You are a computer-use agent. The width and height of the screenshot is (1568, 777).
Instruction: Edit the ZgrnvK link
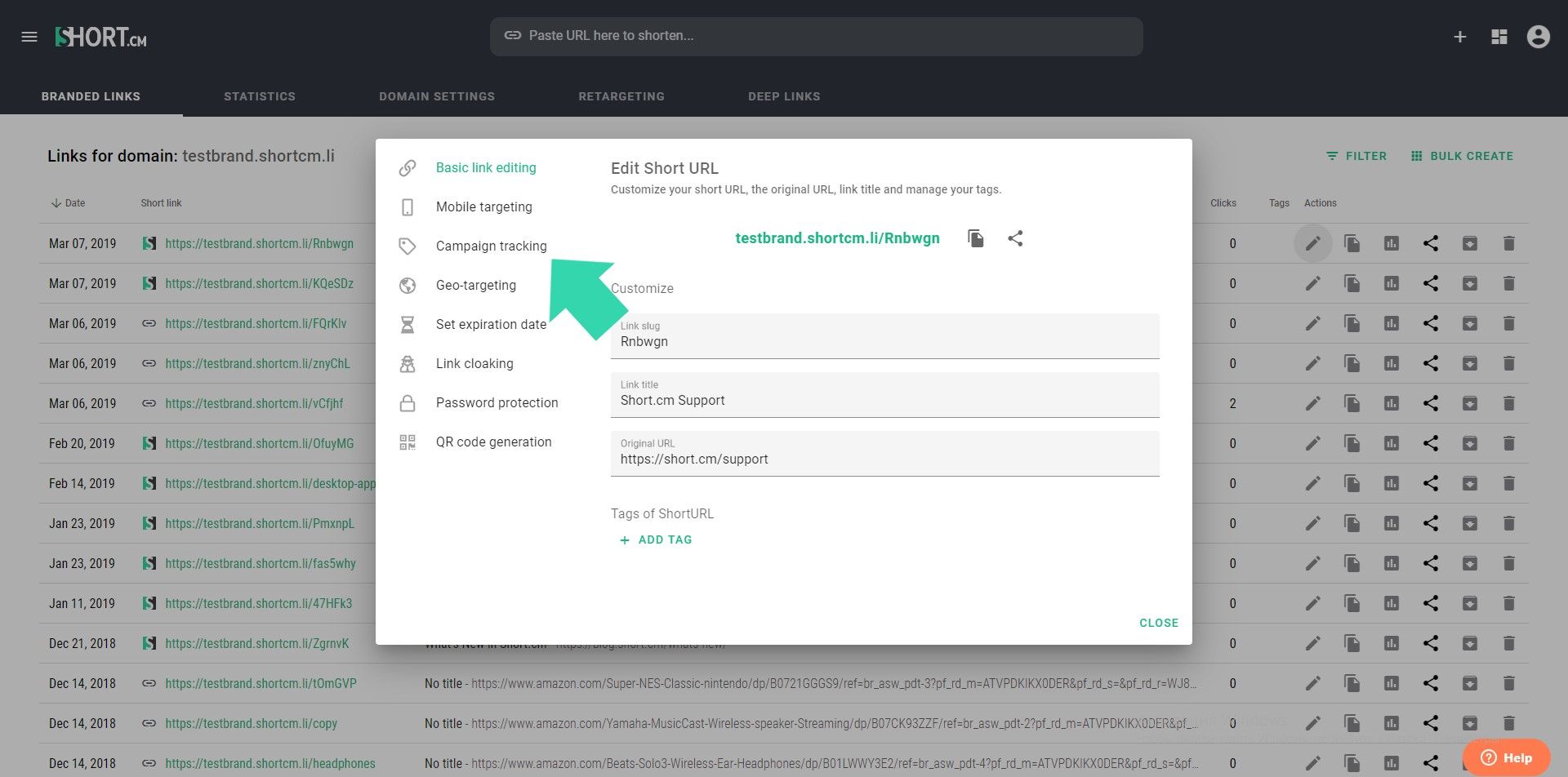pyautogui.click(x=1313, y=643)
